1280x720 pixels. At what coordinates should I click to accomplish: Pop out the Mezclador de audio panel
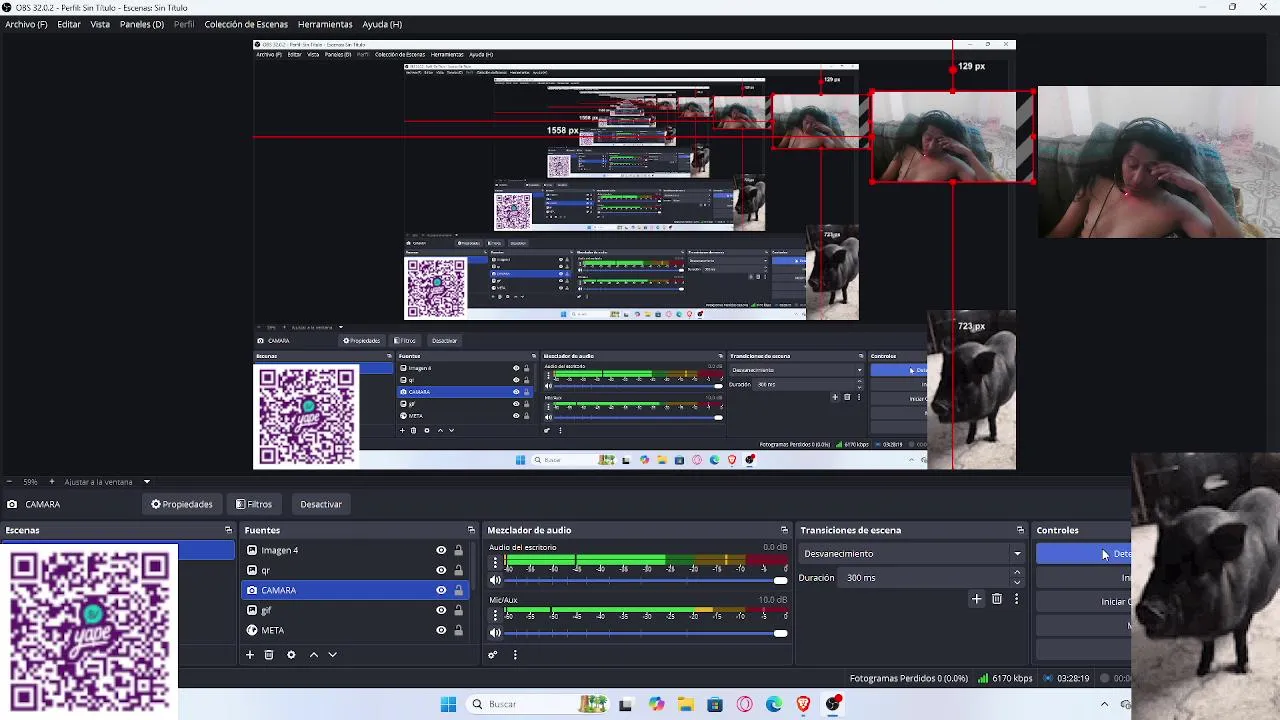(784, 530)
